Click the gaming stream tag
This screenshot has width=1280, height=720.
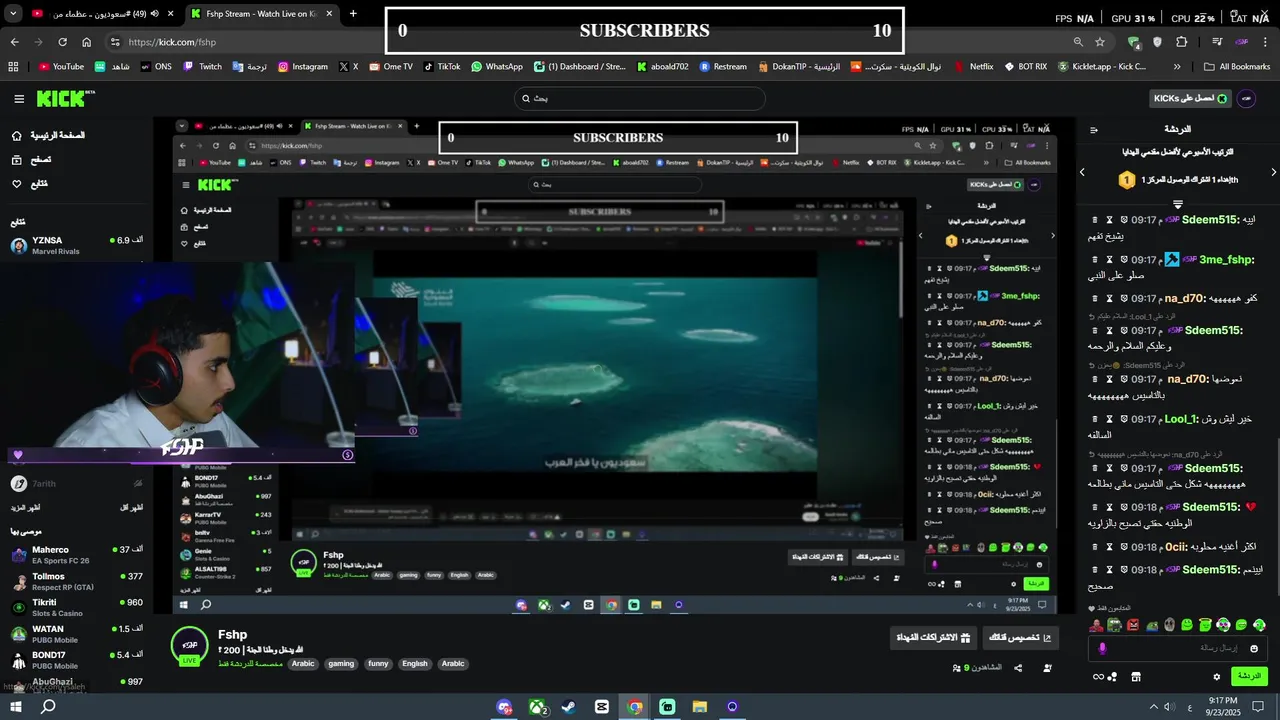(x=341, y=664)
